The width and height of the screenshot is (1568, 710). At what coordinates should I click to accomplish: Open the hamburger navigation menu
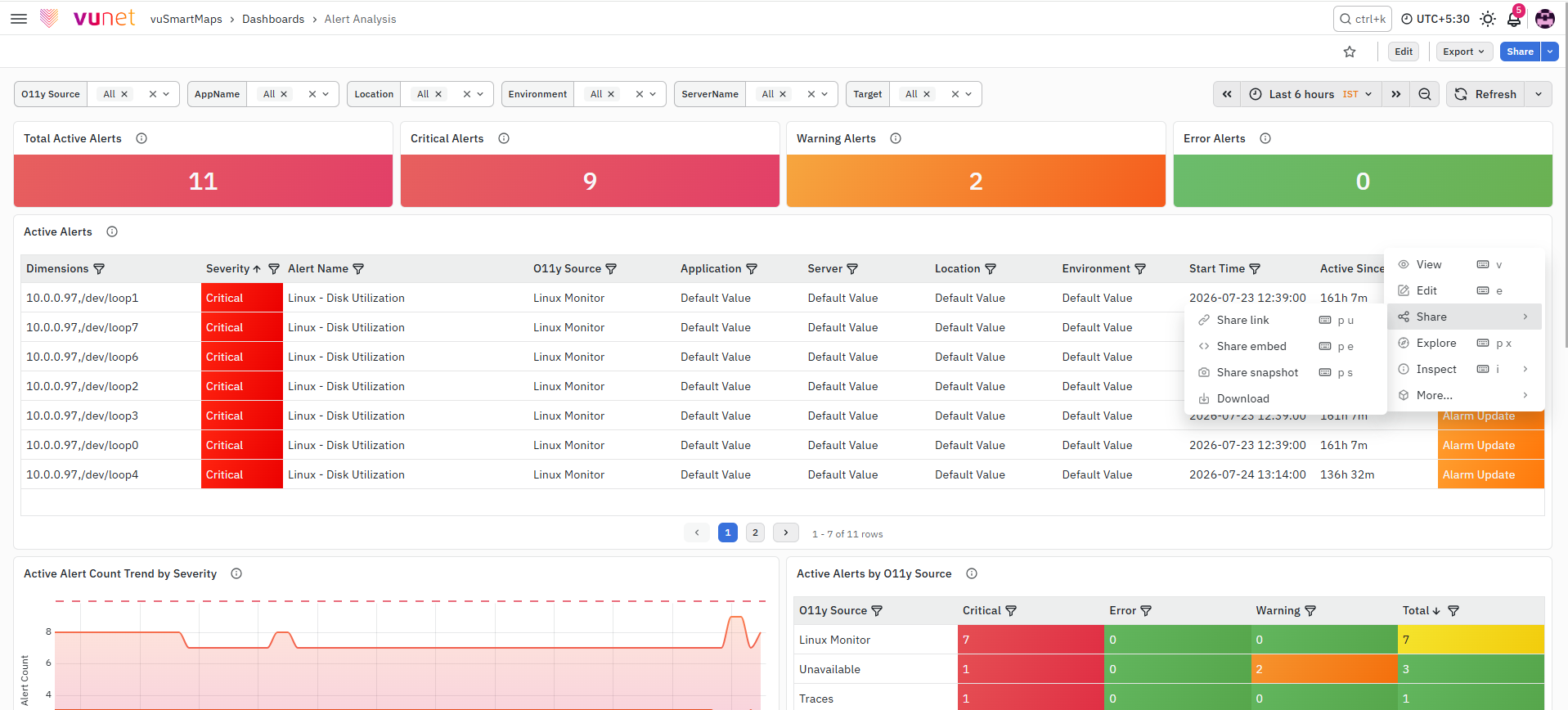point(19,19)
